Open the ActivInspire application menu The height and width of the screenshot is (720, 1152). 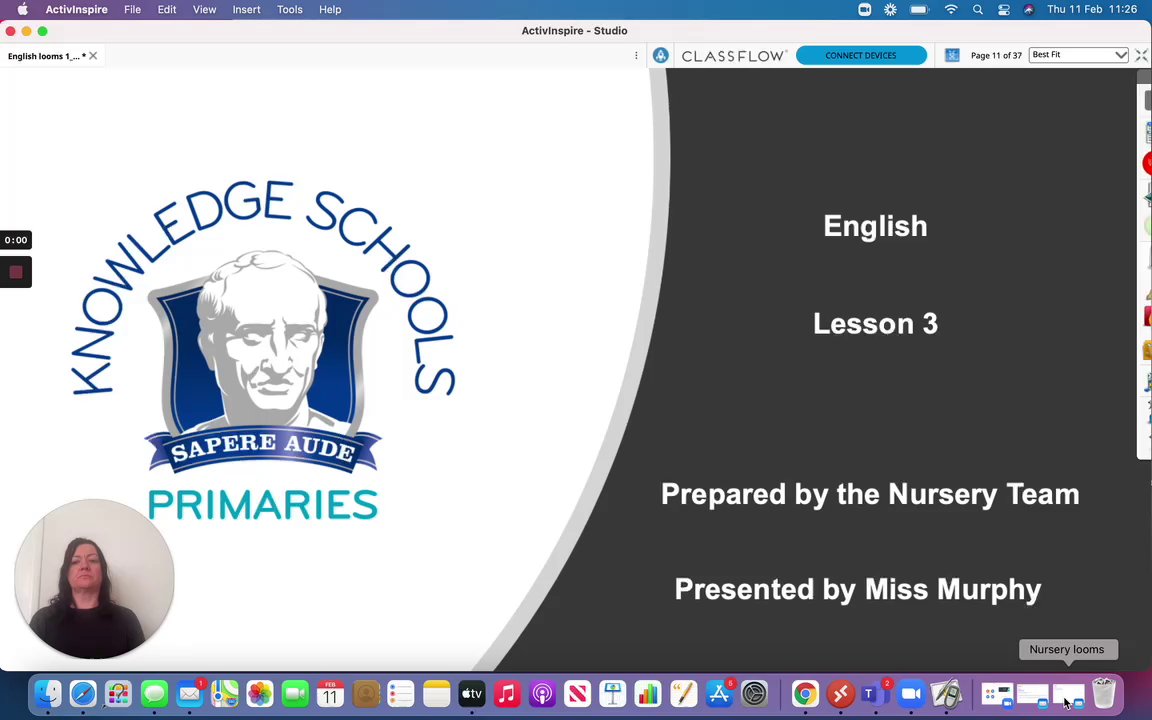tap(76, 10)
